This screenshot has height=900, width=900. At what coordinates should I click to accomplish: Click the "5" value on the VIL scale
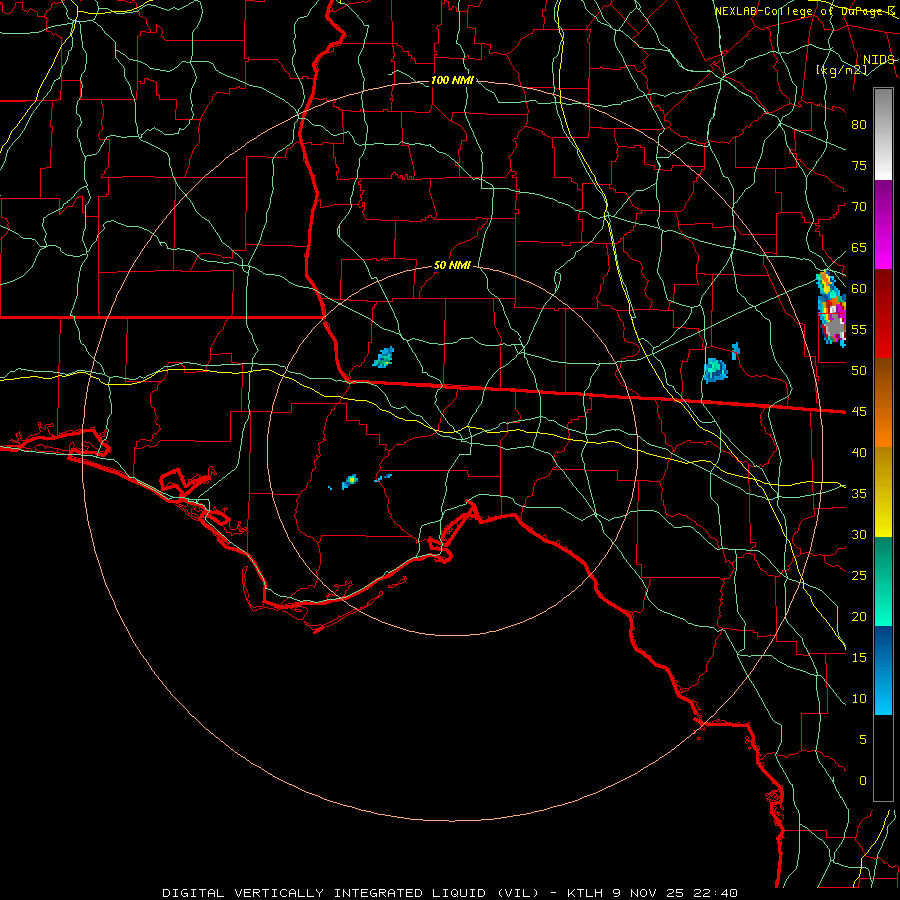pos(863,740)
